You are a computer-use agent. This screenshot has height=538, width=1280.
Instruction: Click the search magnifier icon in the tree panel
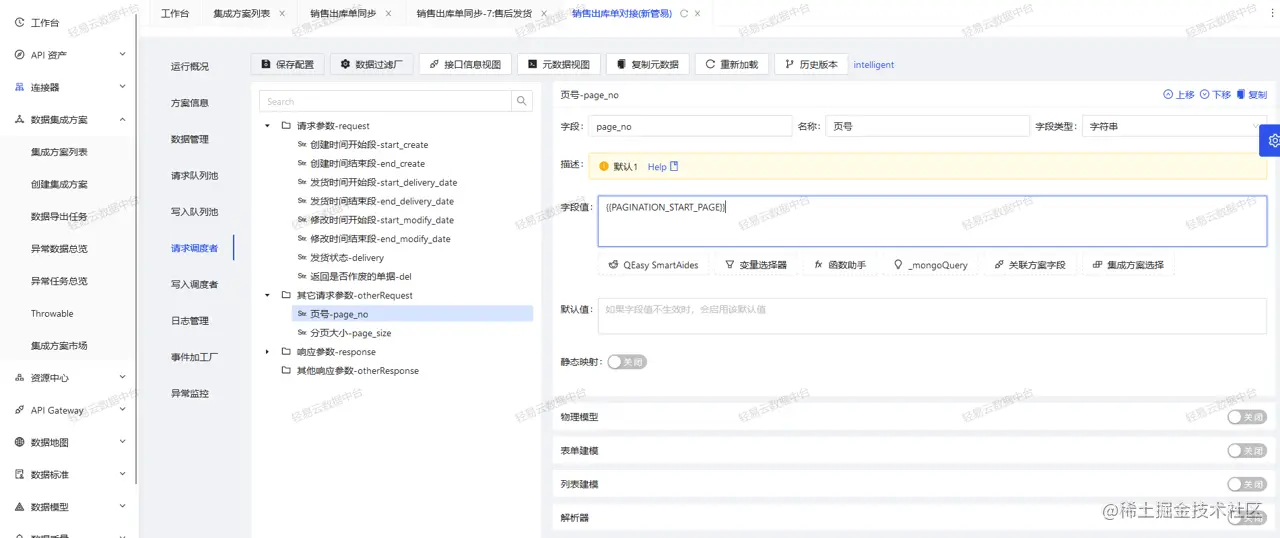tap(522, 101)
